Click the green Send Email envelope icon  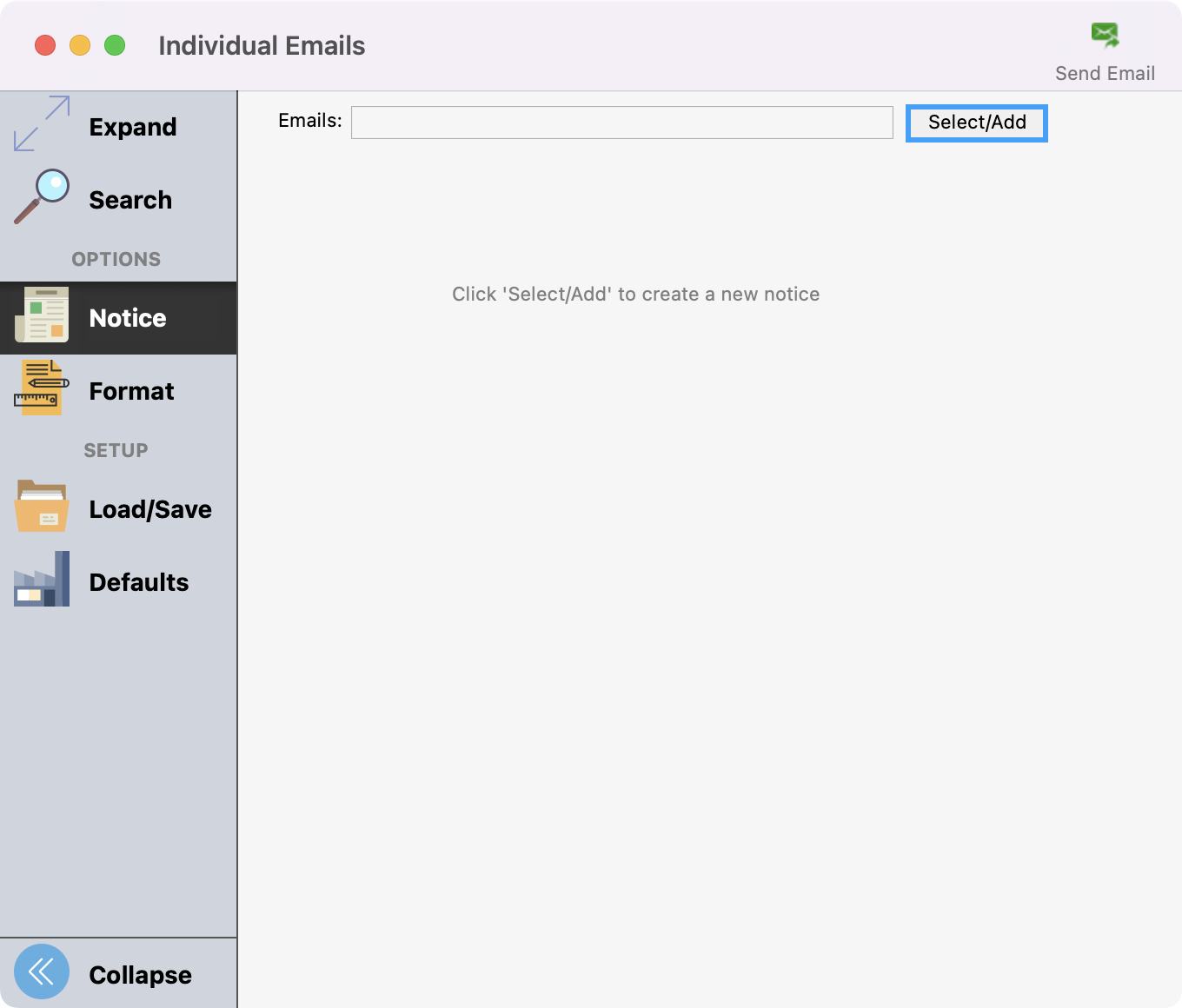click(1105, 36)
